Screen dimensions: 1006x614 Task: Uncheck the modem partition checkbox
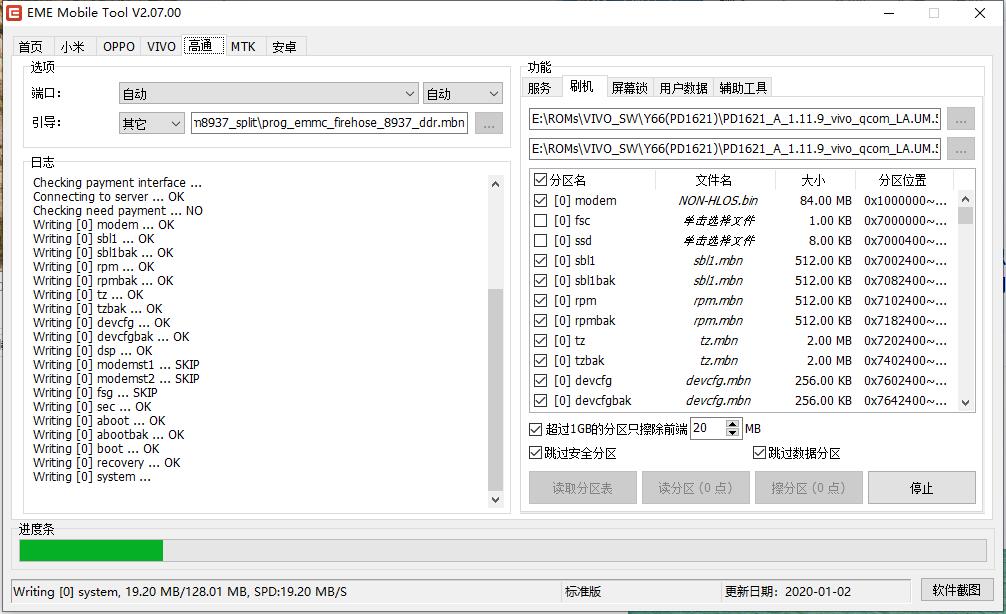click(x=541, y=201)
